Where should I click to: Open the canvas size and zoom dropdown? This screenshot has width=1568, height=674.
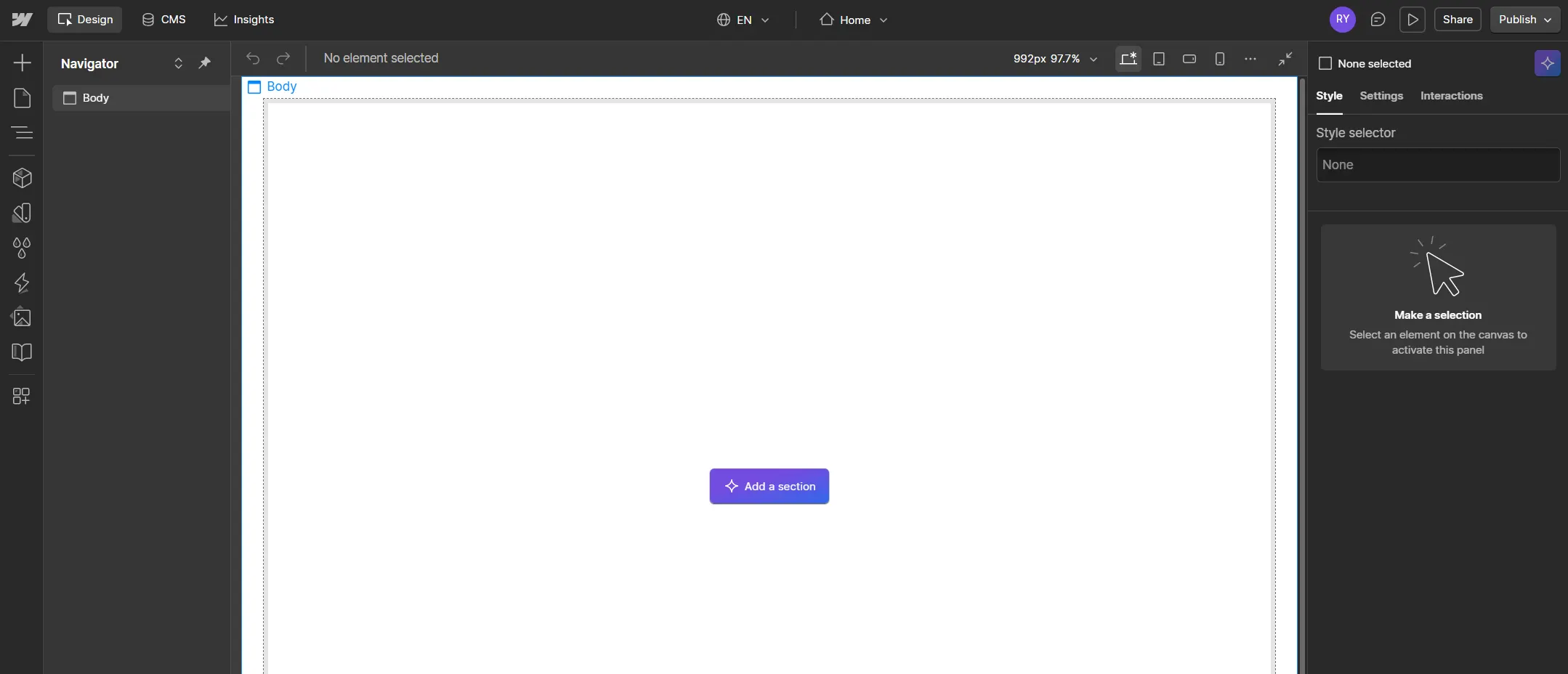[1055, 59]
